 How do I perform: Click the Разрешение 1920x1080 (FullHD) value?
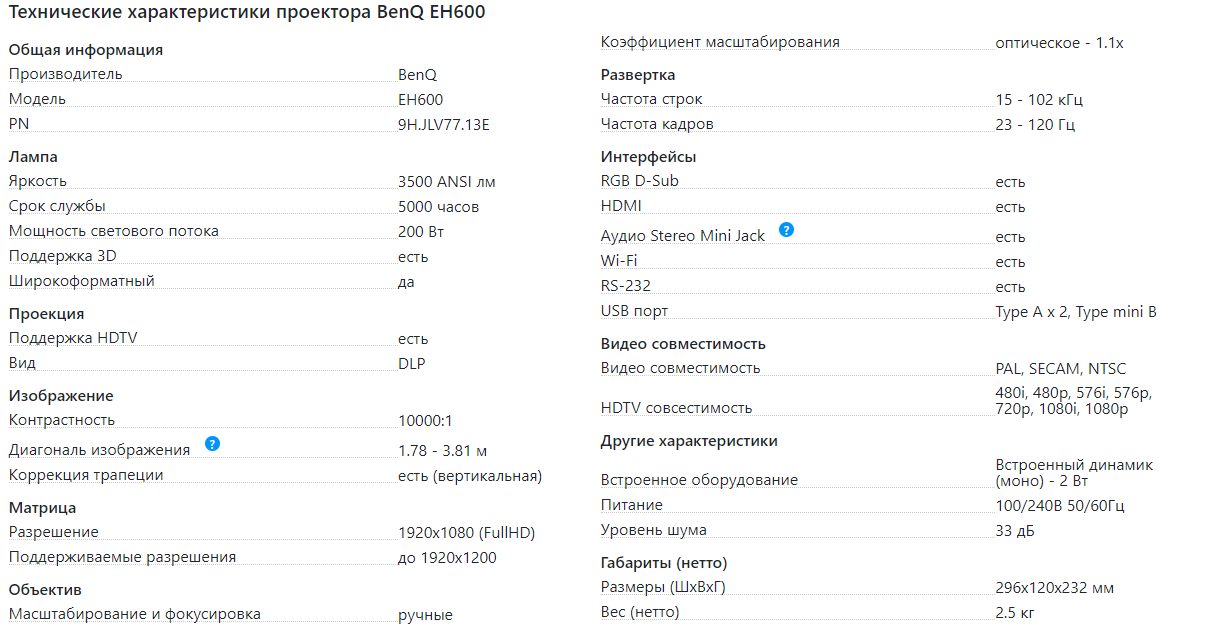[467, 533]
